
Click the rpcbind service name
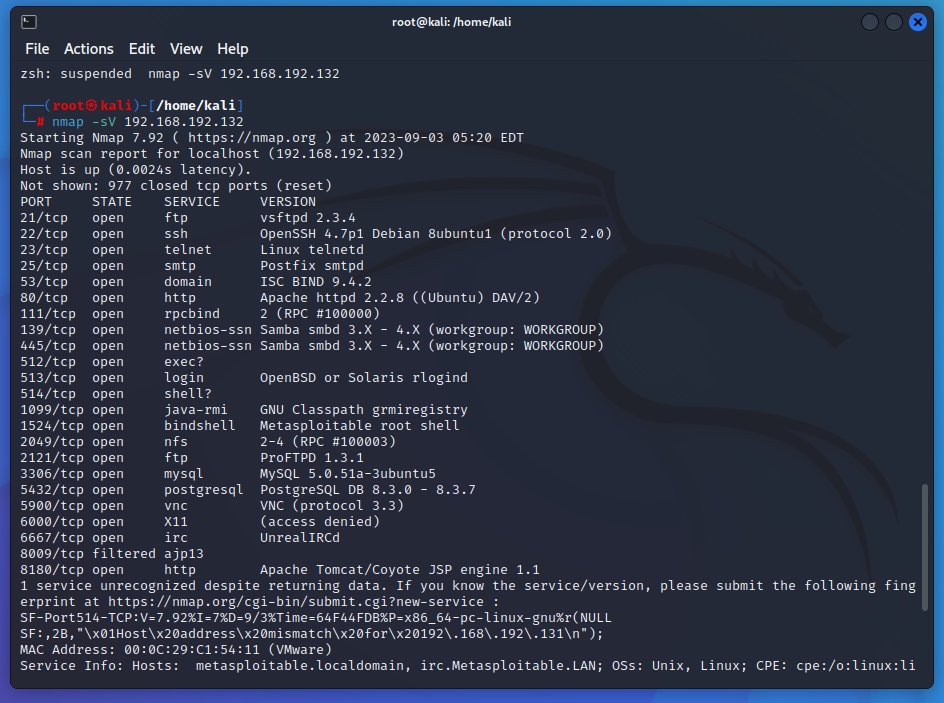pos(192,314)
